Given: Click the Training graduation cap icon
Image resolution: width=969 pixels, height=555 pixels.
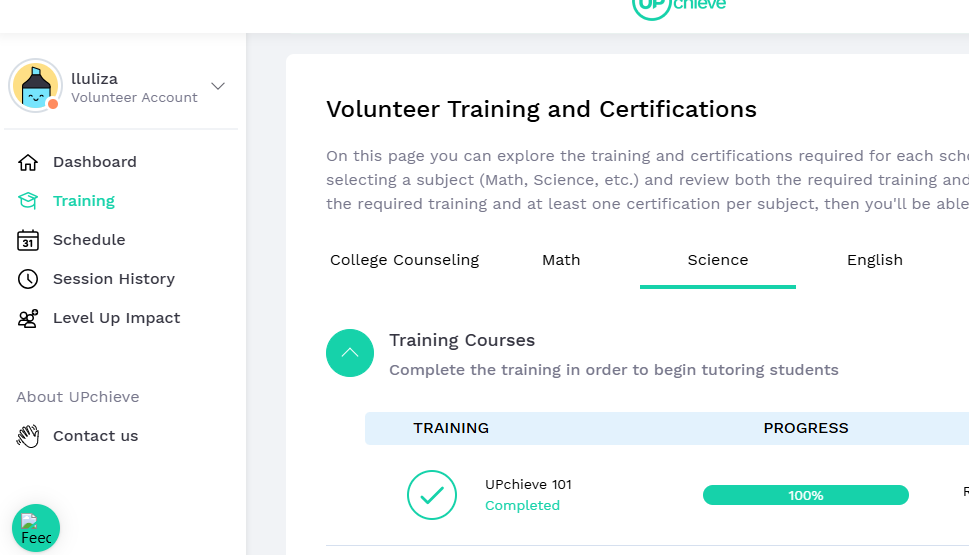Looking at the screenshot, I should click(28, 201).
